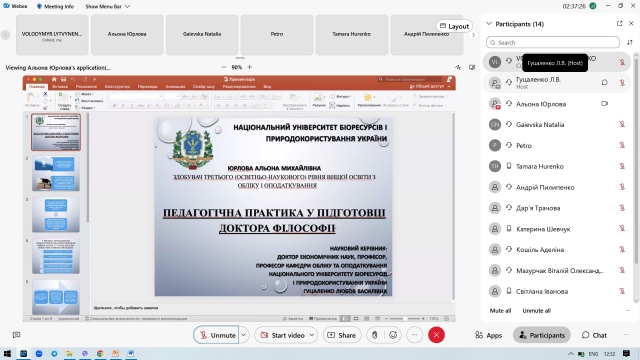Select participant Мазурчак Віталій
The image size is (640, 360).
coord(557,270)
